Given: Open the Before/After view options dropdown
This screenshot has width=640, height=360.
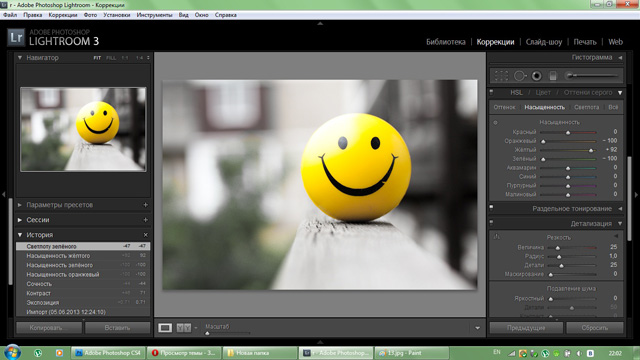Looking at the screenshot, I should coord(196,328).
